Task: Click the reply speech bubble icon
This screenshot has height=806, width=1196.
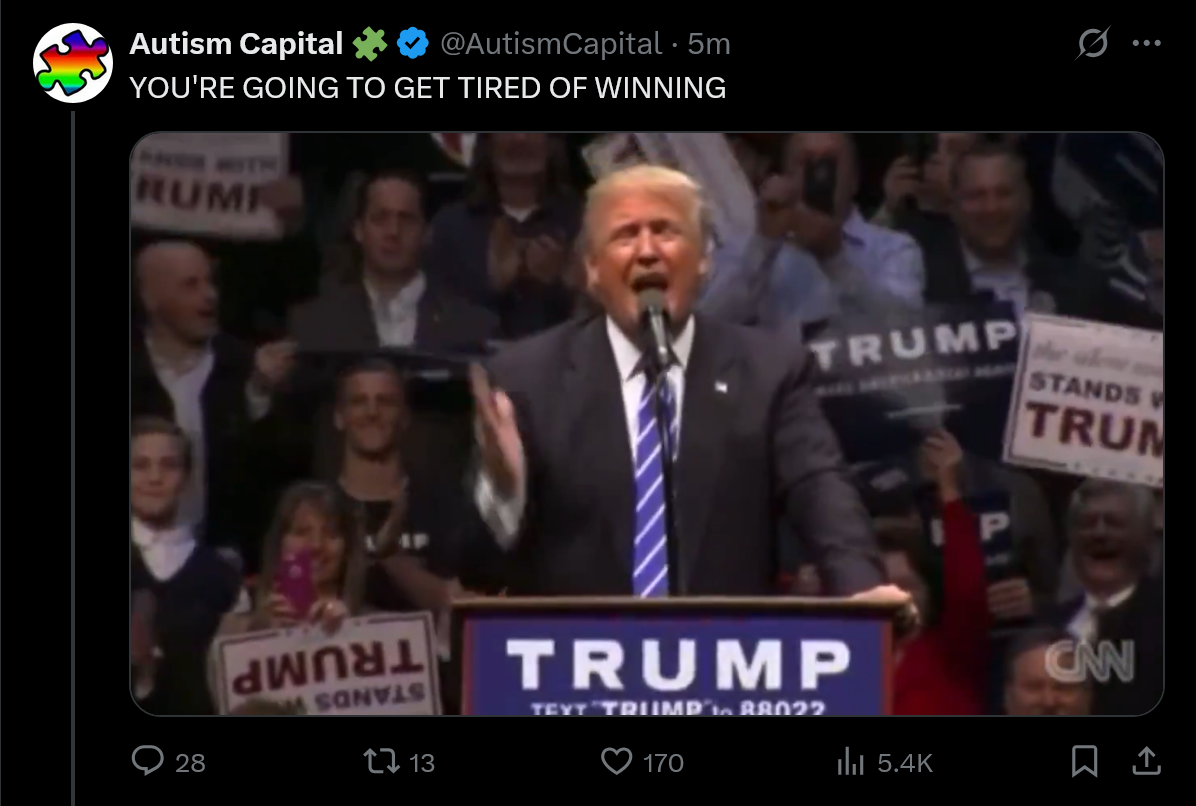Action: click(x=148, y=761)
